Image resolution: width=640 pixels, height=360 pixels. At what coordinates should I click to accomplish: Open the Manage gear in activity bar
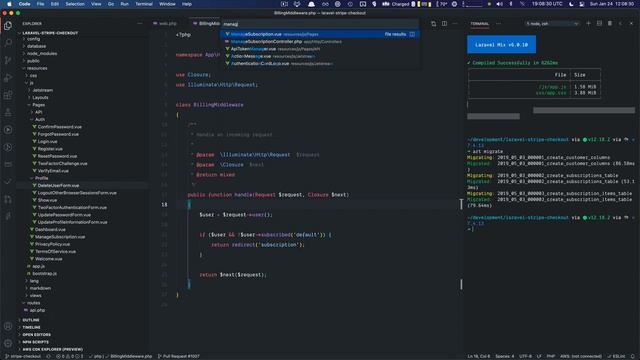click(x=8, y=343)
